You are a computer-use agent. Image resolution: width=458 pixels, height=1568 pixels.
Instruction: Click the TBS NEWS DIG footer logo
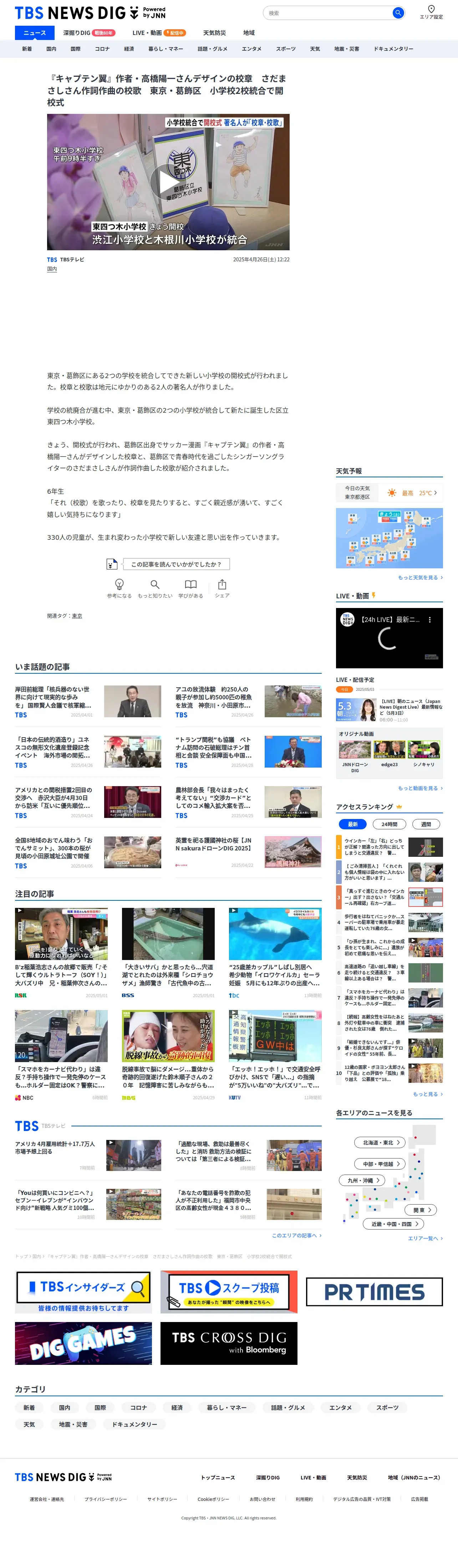[x=63, y=1477]
